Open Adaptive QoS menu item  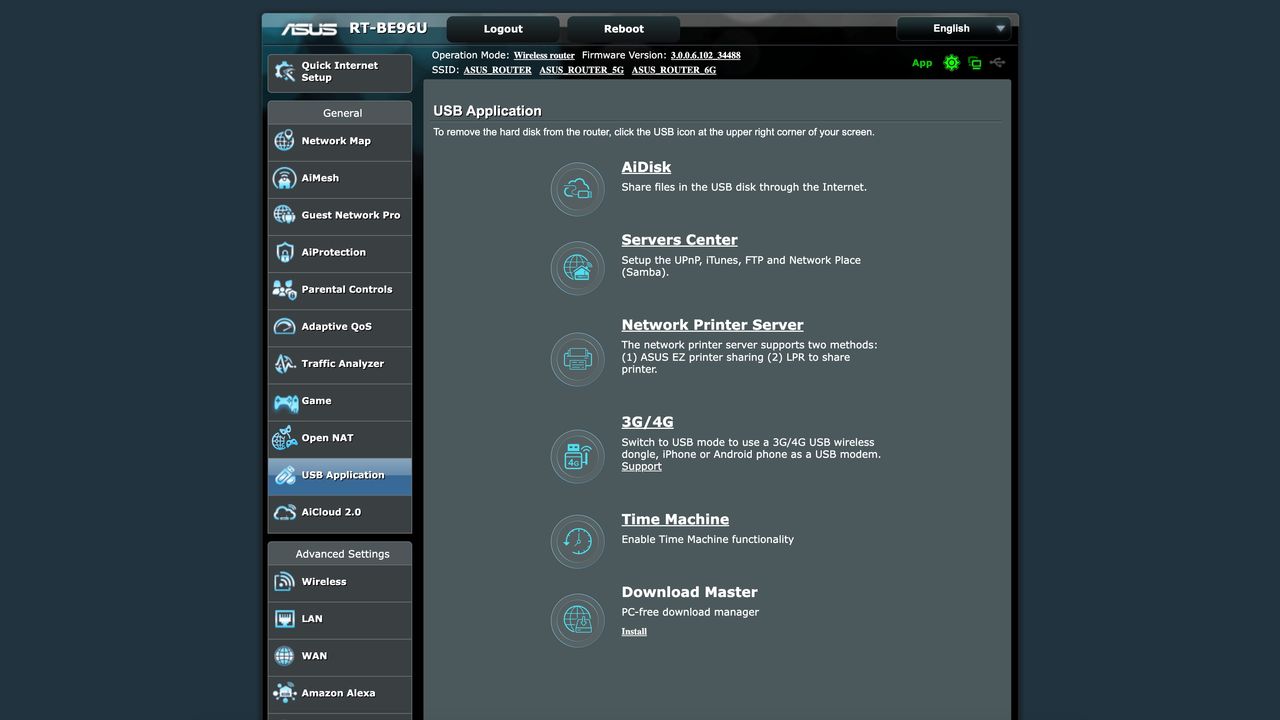[x=340, y=327]
